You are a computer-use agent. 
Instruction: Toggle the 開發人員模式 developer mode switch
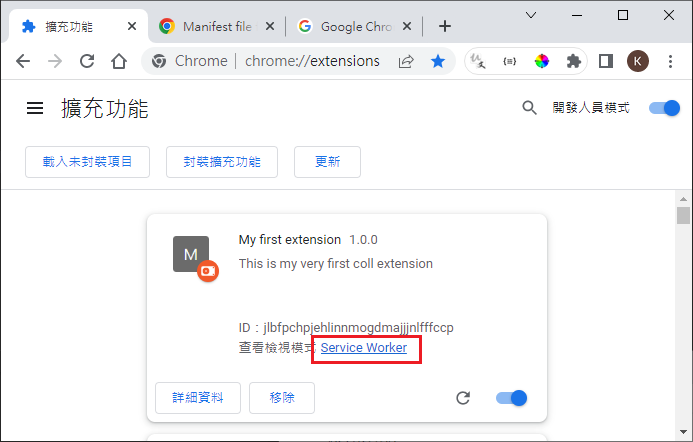click(x=664, y=108)
